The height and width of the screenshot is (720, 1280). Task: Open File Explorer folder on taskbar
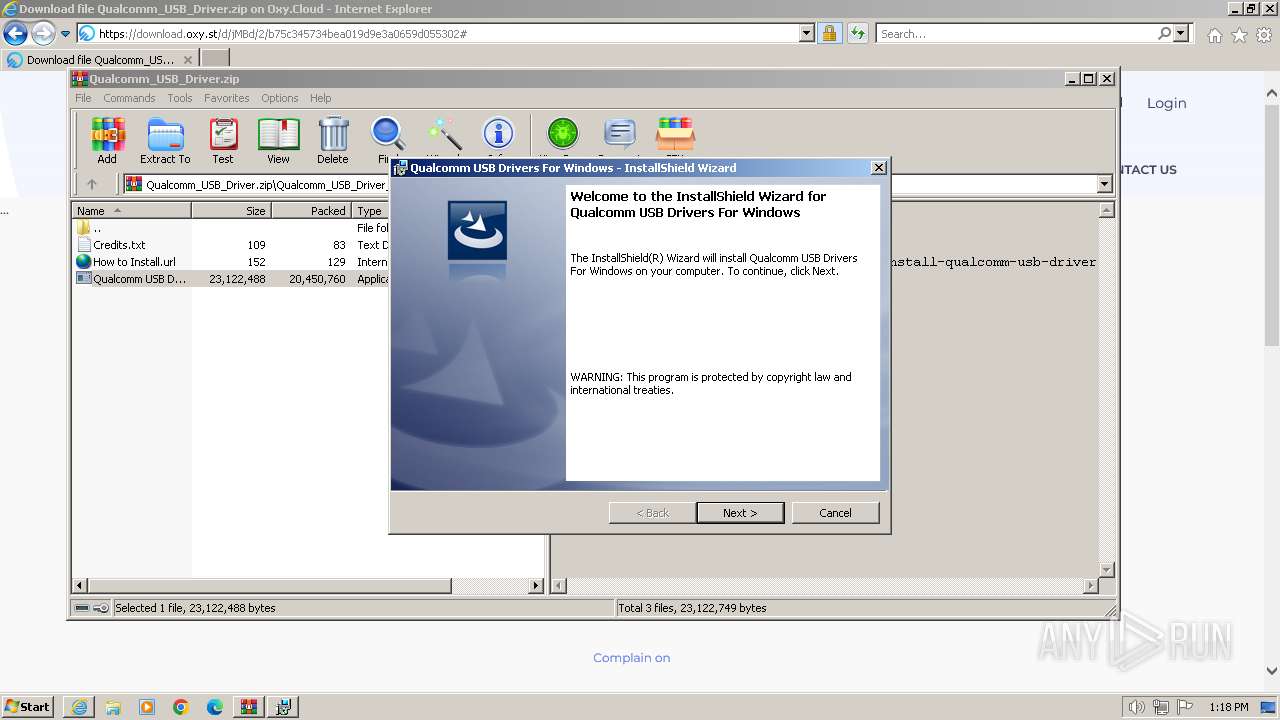(113, 707)
